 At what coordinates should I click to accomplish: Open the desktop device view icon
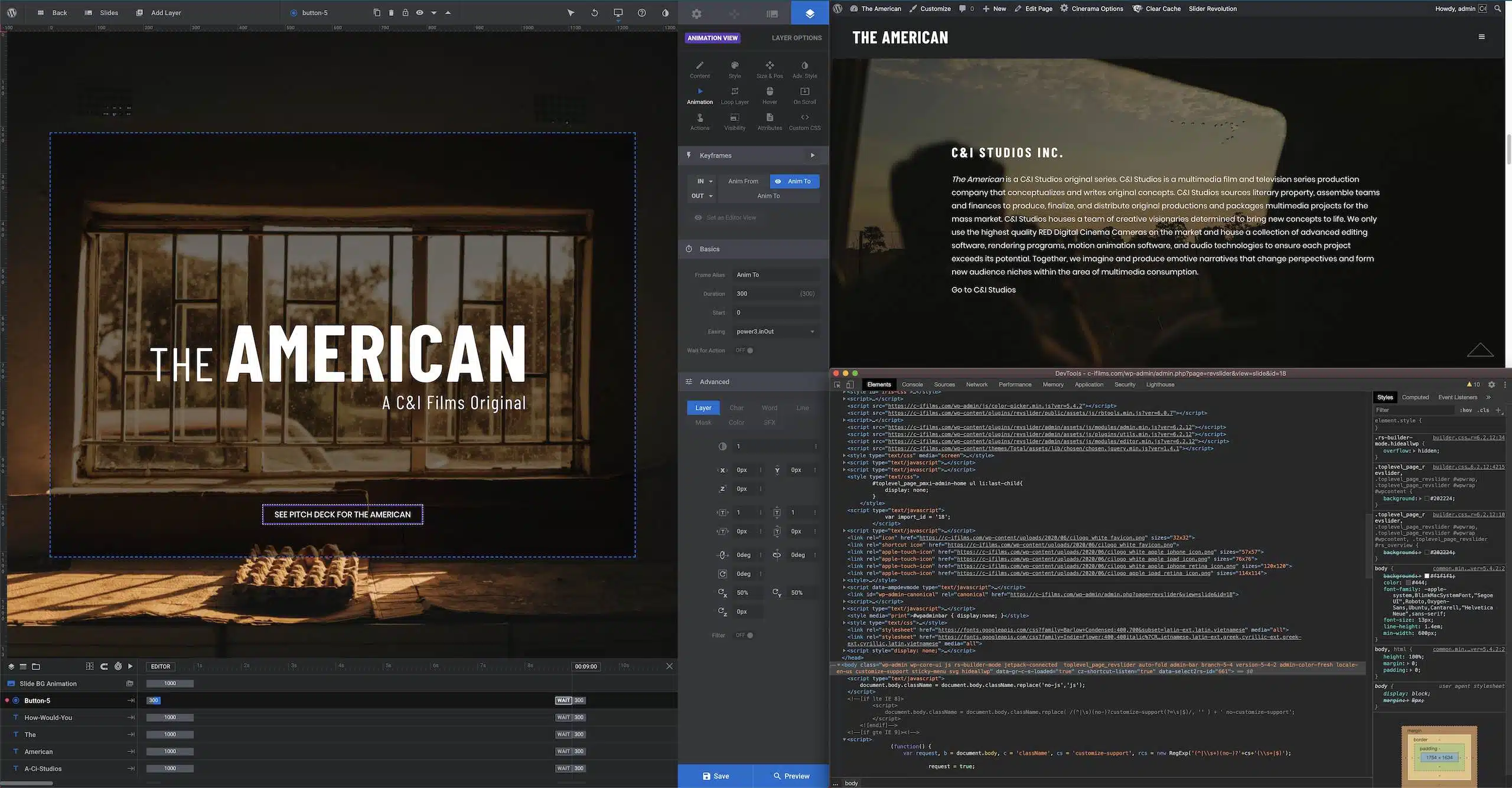coord(618,12)
